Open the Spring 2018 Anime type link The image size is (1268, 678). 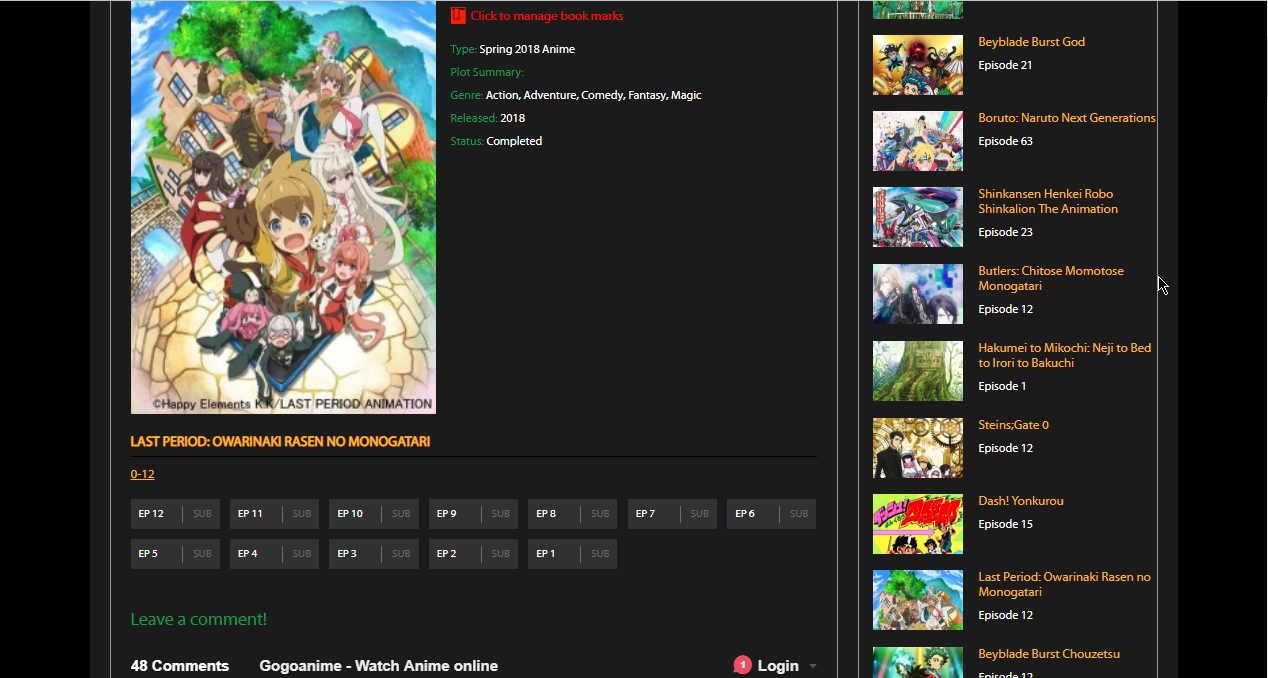pos(527,49)
